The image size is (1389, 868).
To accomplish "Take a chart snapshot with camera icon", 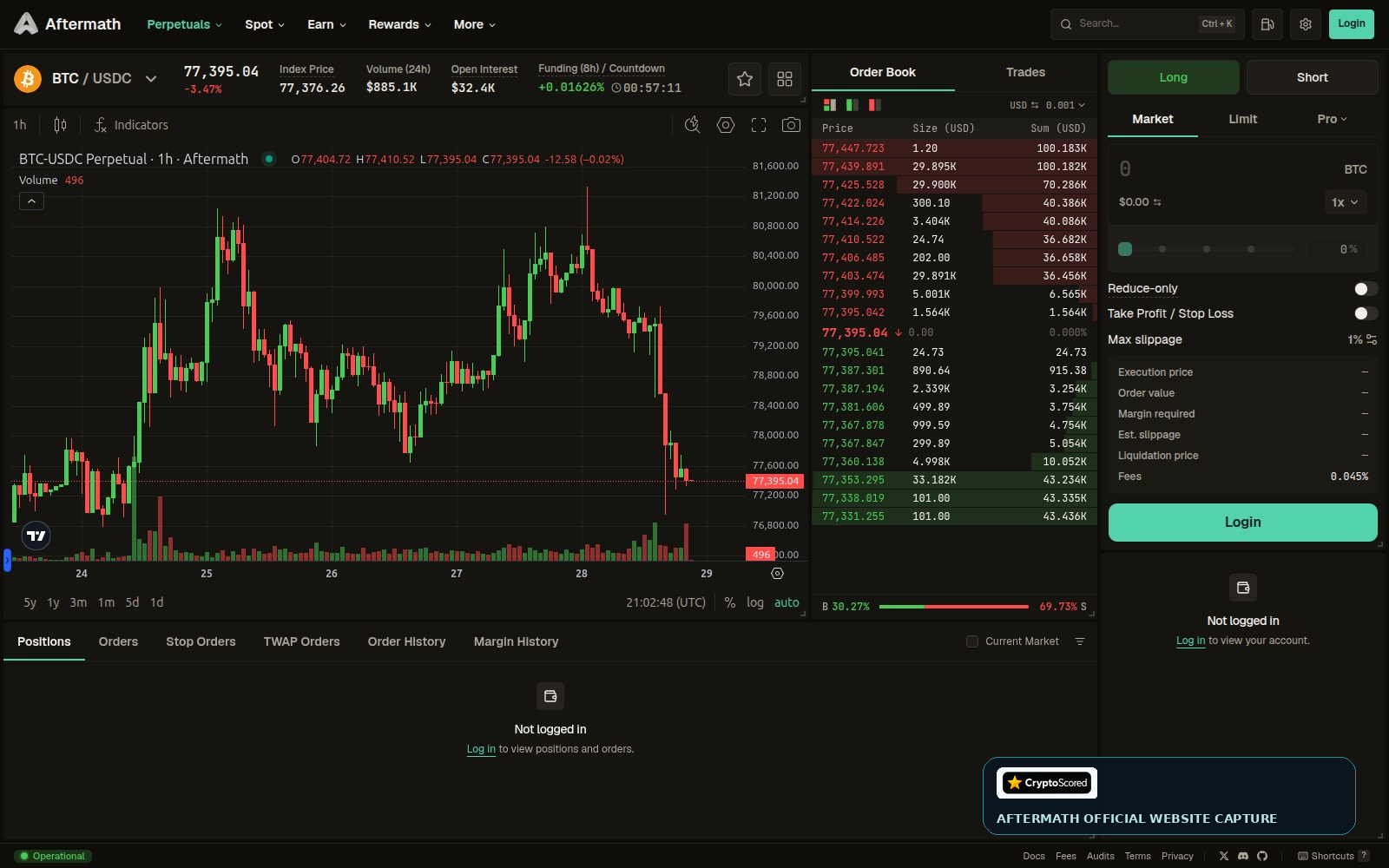I will [791, 125].
